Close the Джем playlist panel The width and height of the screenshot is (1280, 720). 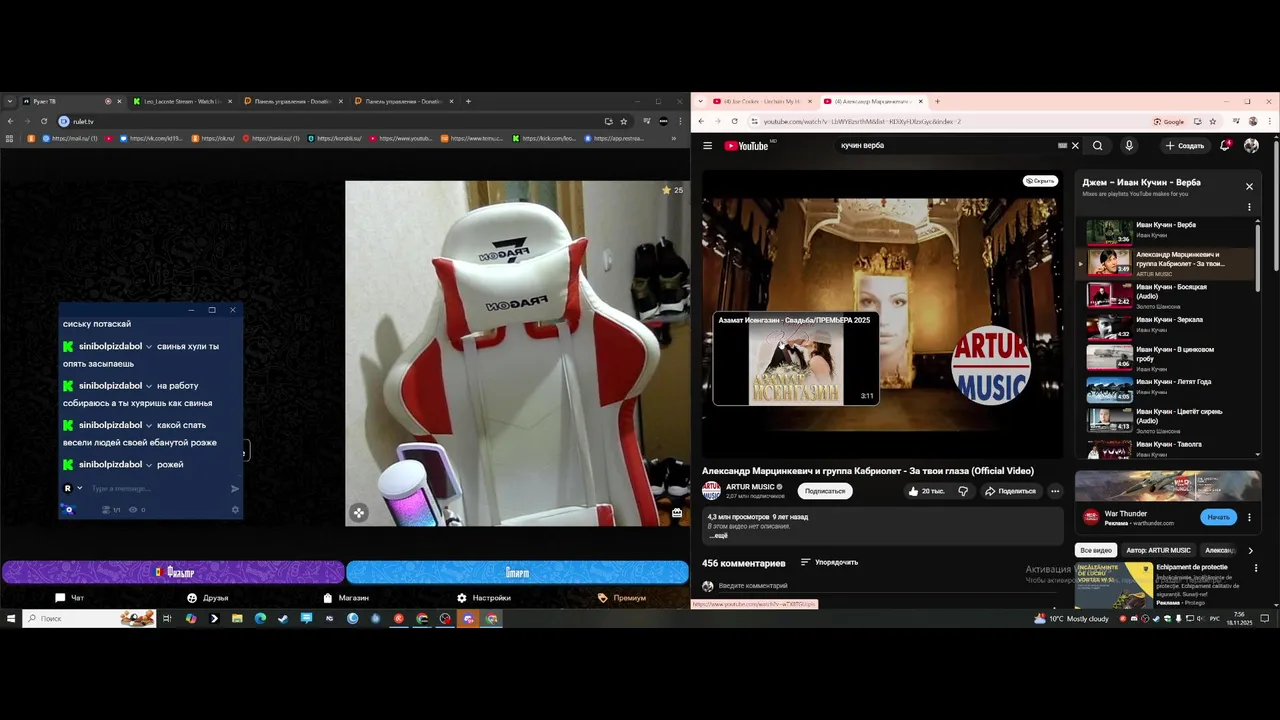click(x=1249, y=187)
